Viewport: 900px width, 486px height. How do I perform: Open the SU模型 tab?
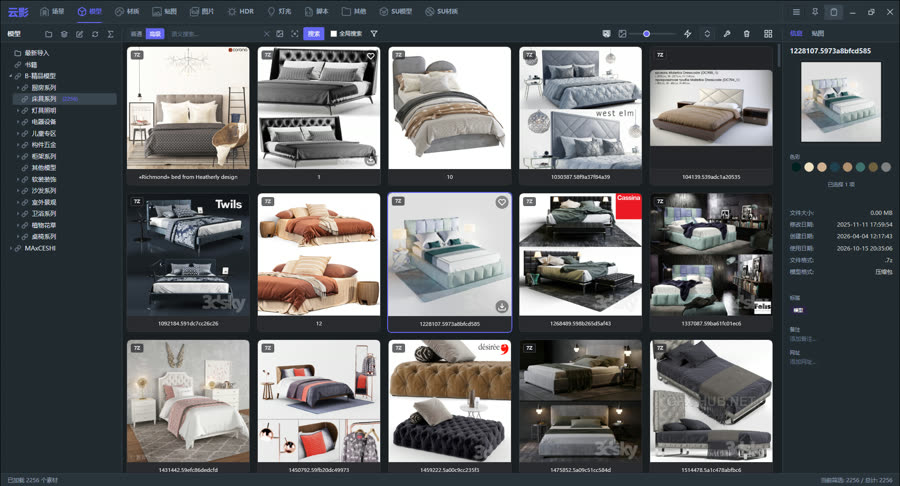(x=395, y=11)
